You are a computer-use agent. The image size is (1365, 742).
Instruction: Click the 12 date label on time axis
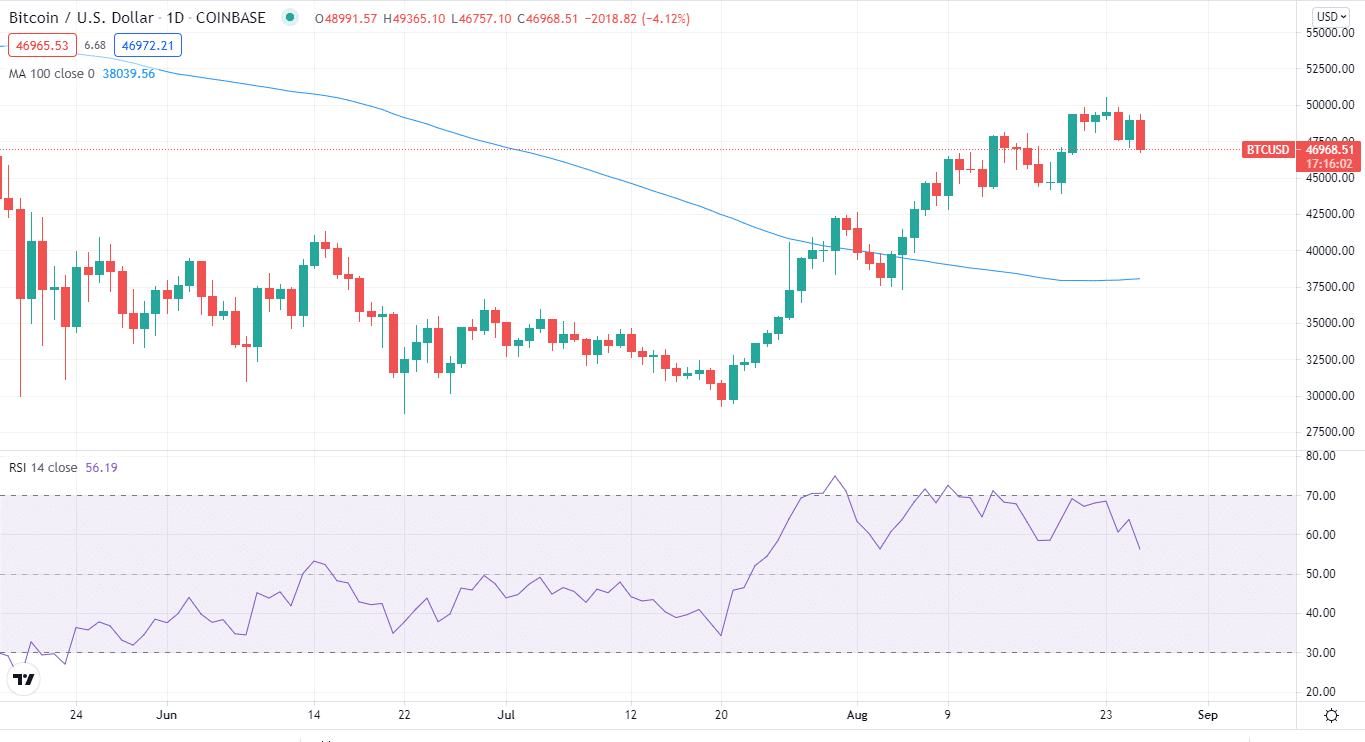(x=629, y=716)
